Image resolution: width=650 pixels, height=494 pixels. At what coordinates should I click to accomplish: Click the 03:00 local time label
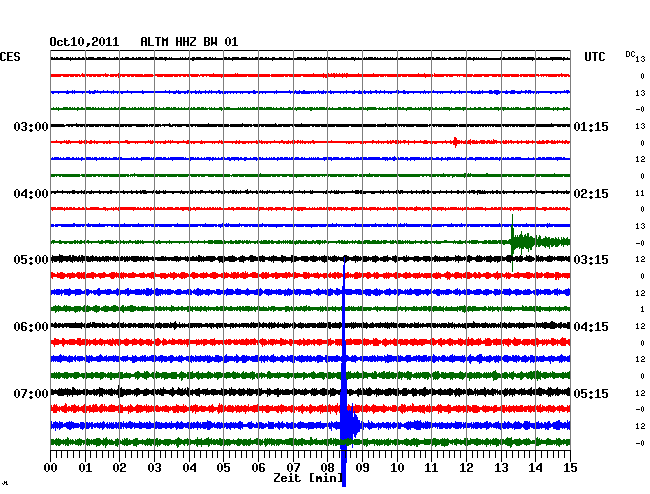(x=31, y=126)
